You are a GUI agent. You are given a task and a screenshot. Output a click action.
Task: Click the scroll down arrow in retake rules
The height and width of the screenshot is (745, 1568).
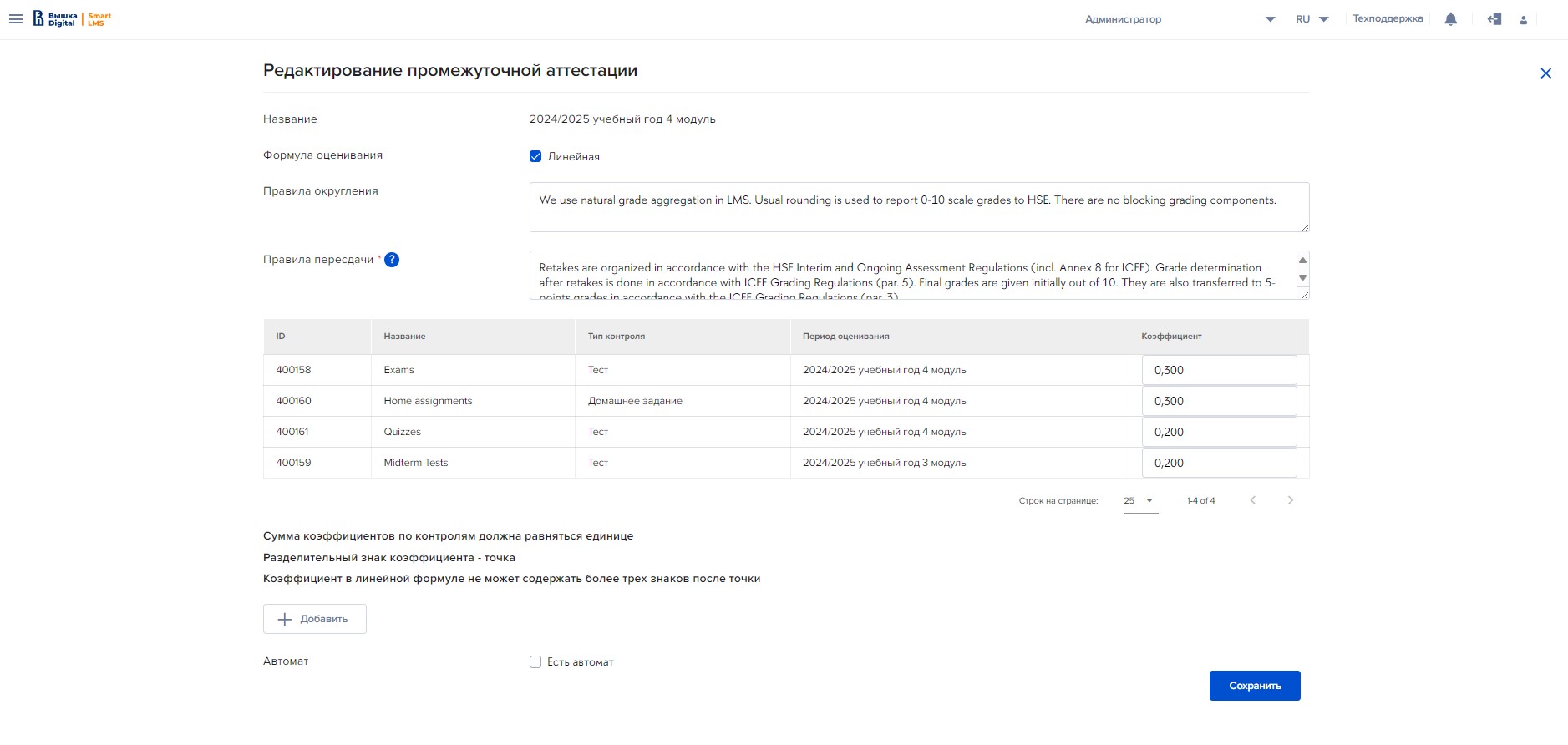coord(1302,278)
